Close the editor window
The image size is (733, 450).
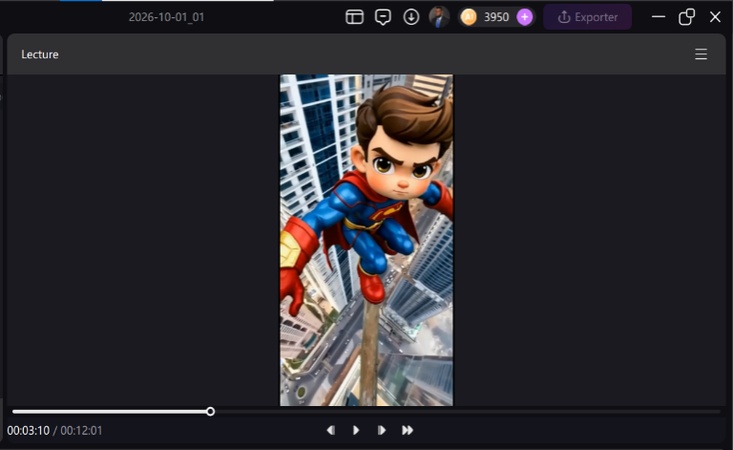click(715, 17)
